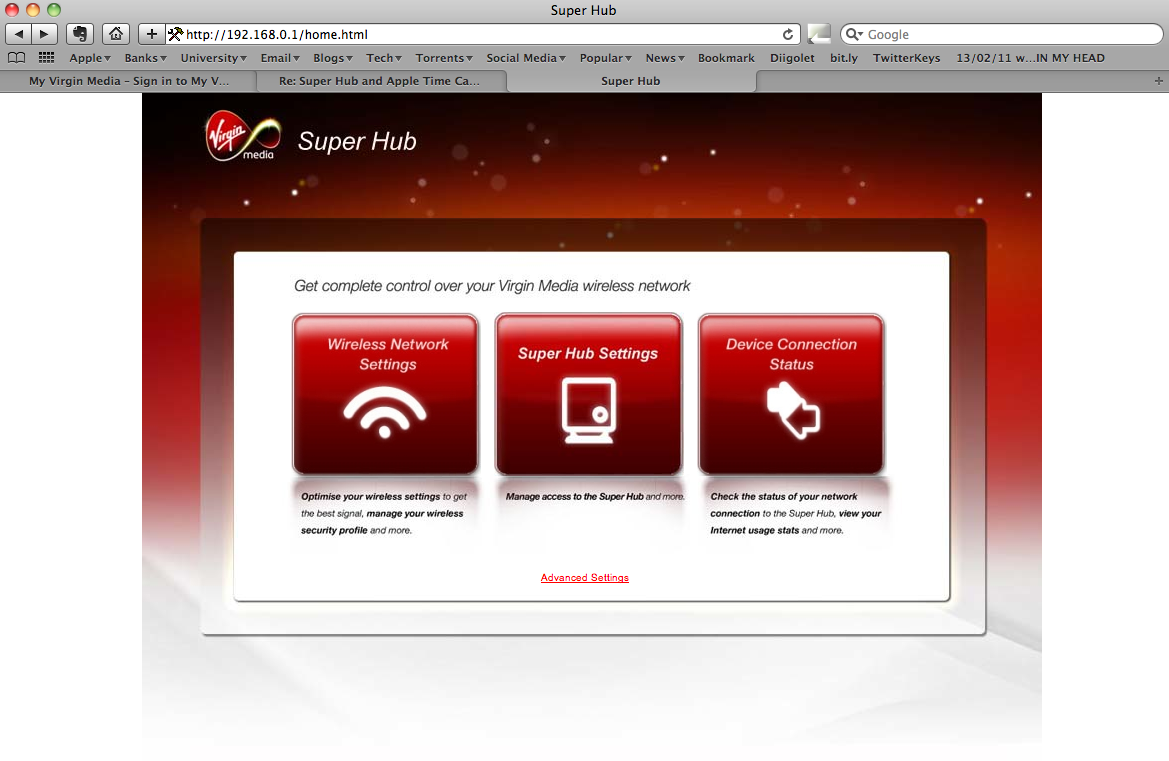
Task: Show reading list open-book icon
Action: pyautogui.click(x=16, y=57)
